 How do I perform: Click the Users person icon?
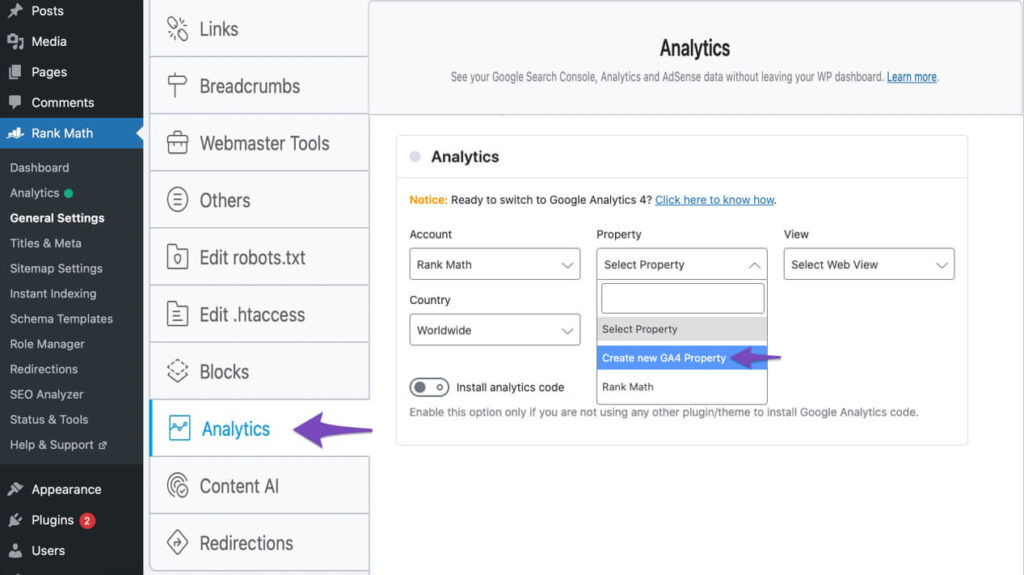coord(15,550)
